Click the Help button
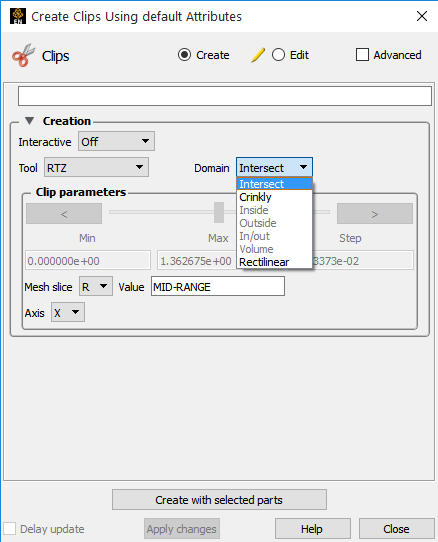The width and height of the screenshot is (438, 542). pyautogui.click(x=313, y=529)
